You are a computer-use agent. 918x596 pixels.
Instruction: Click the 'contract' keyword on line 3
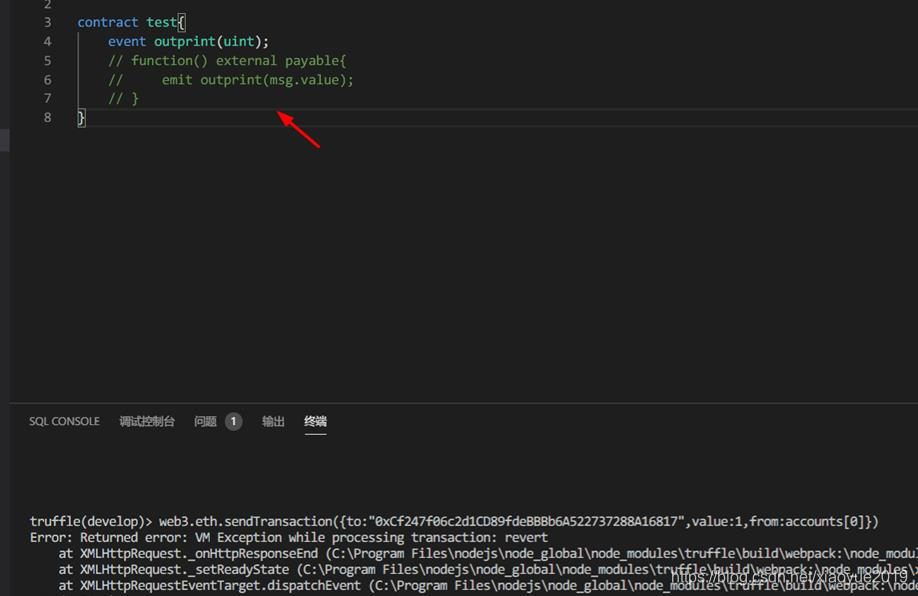108,22
